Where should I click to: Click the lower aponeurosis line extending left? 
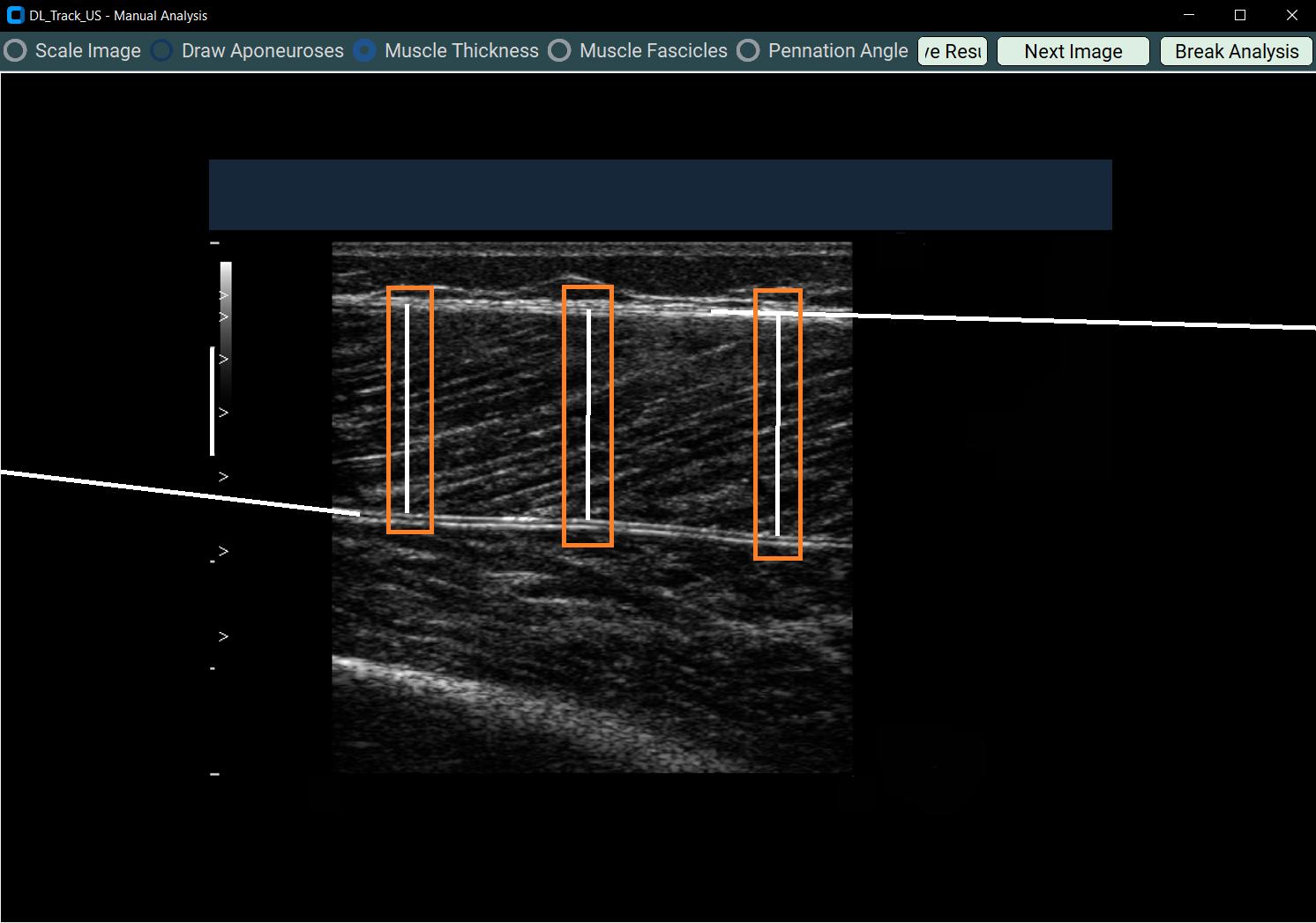pos(176,492)
